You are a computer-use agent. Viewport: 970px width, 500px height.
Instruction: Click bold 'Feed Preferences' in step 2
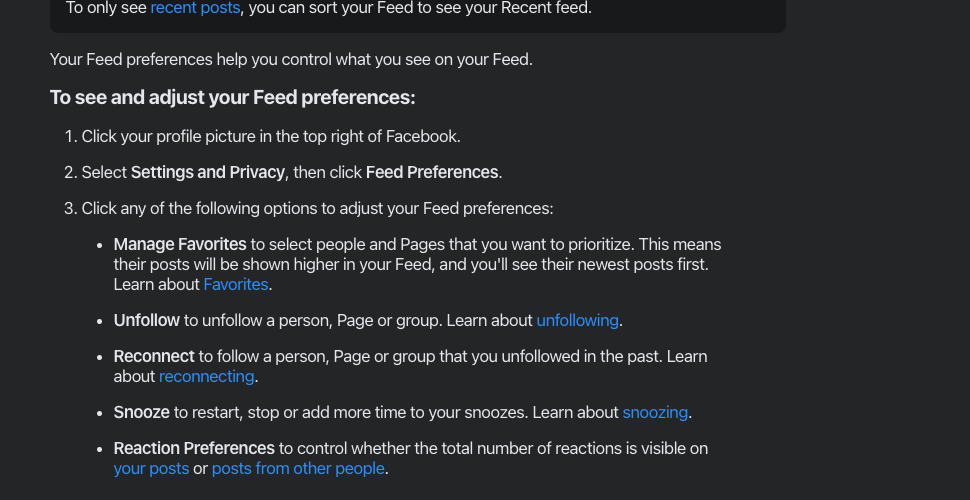click(432, 173)
